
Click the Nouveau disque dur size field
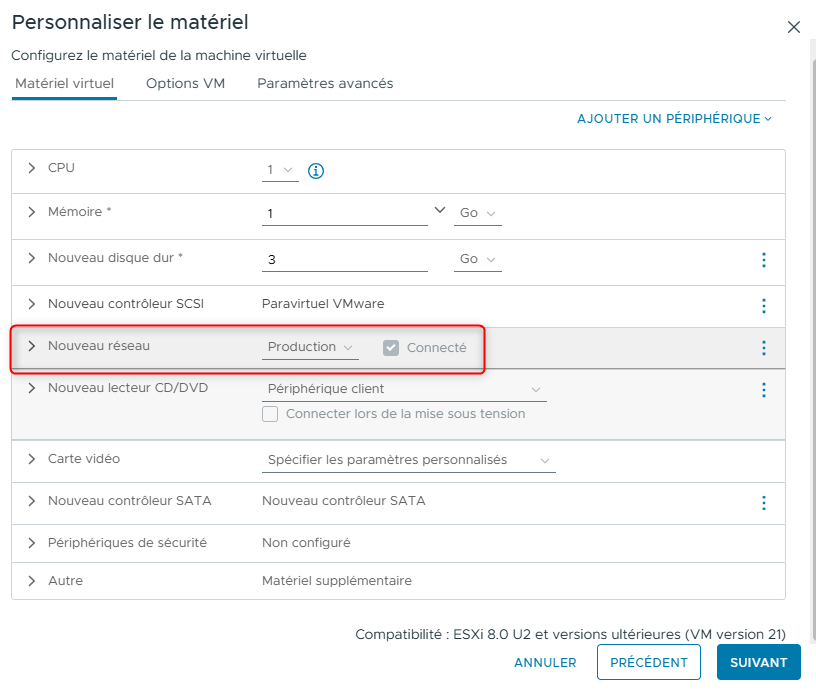(345, 260)
